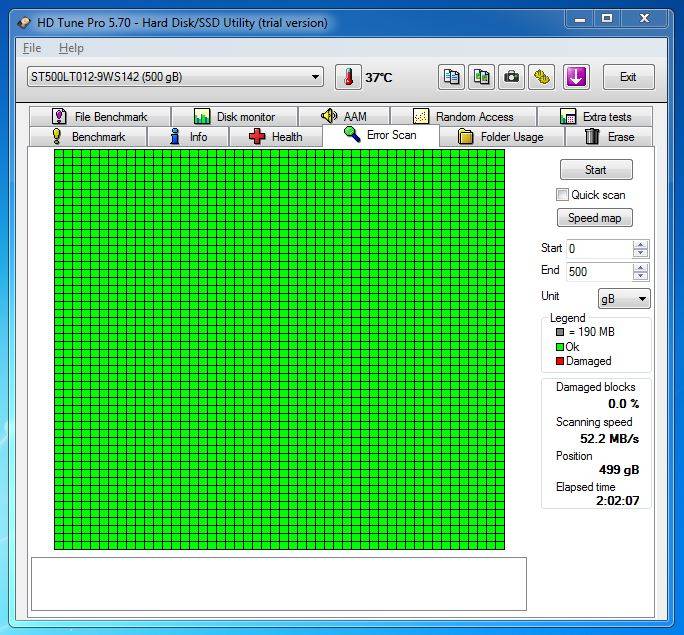Click the empty log text box below grid
The width and height of the screenshot is (684, 635).
pos(279,584)
